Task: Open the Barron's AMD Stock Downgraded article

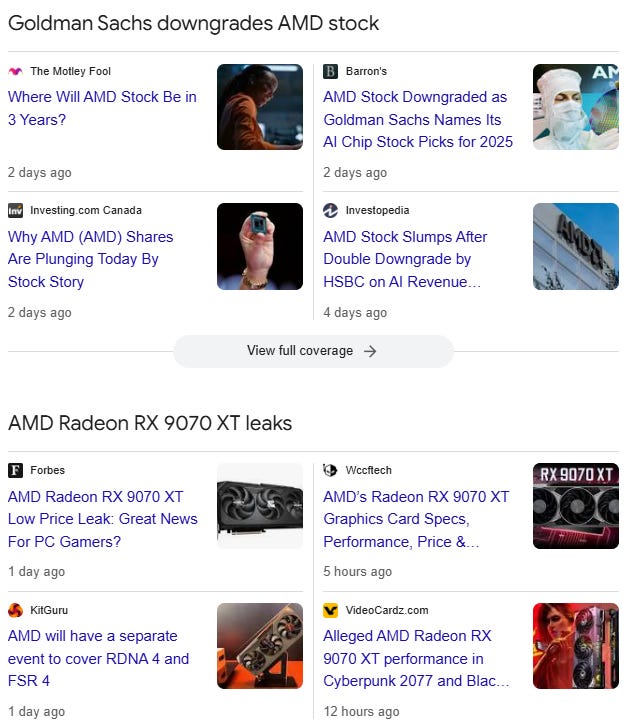Action: [x=418, y=119]
